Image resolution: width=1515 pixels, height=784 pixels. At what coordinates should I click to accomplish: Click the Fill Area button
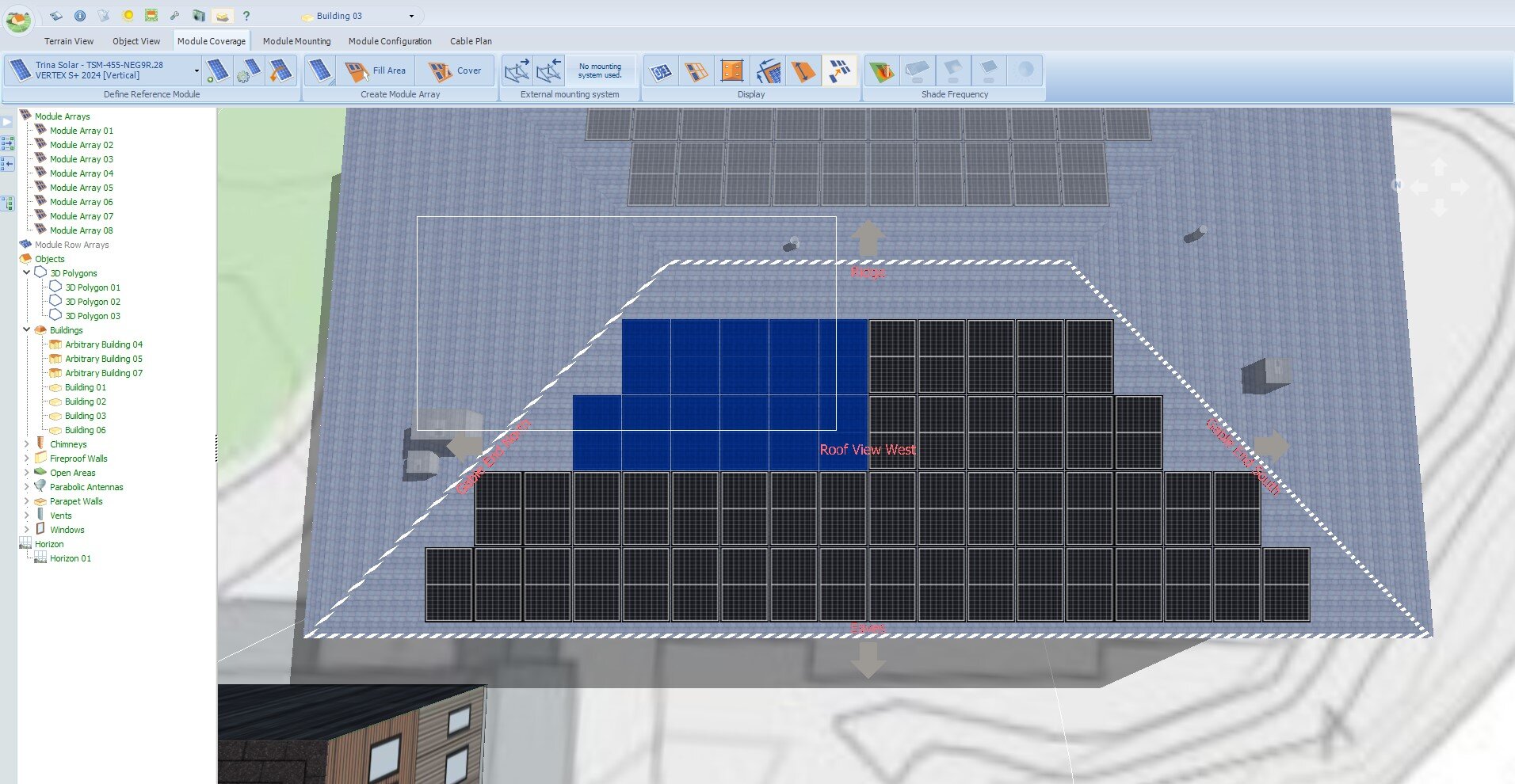376,71
